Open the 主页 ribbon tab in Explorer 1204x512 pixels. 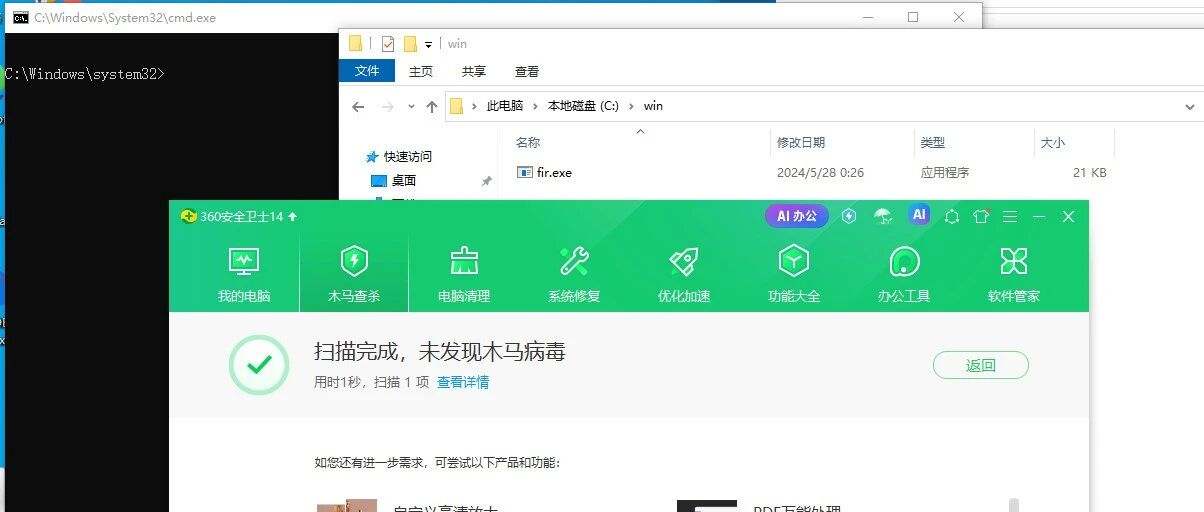point(421,71)
